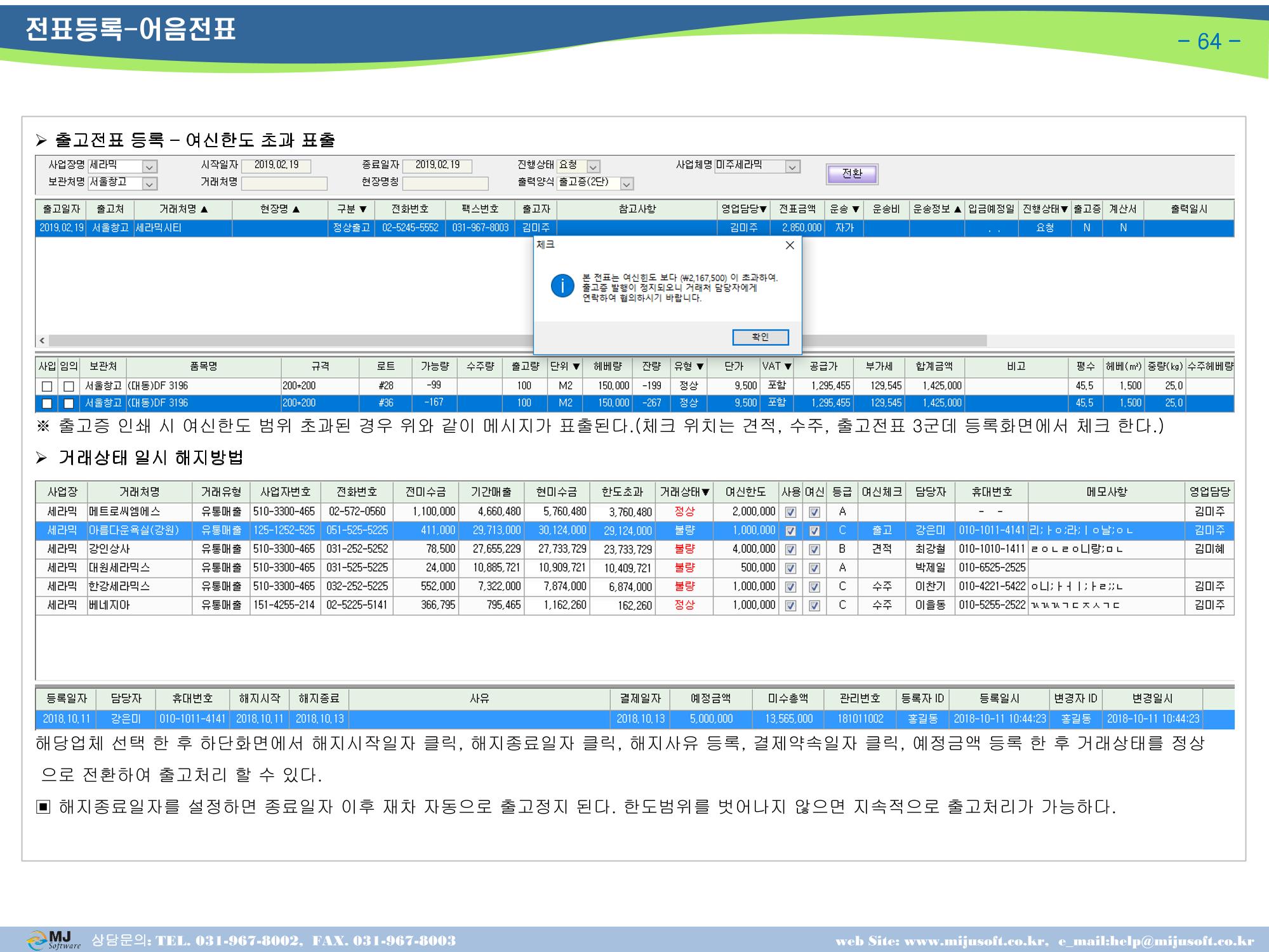Sort by 현장명 column header

(280, 209)
